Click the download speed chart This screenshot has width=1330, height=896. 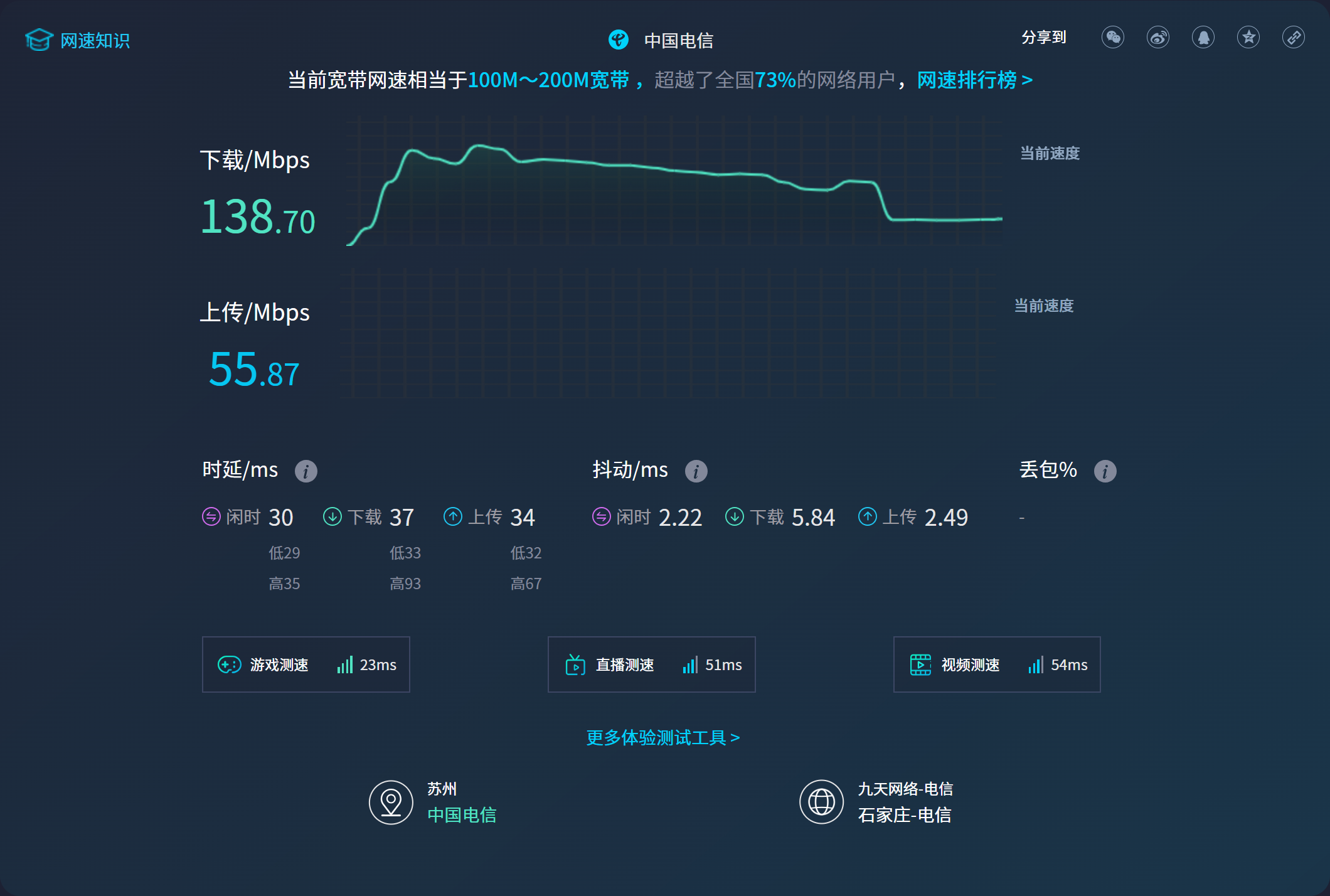(x=674, y=182)
